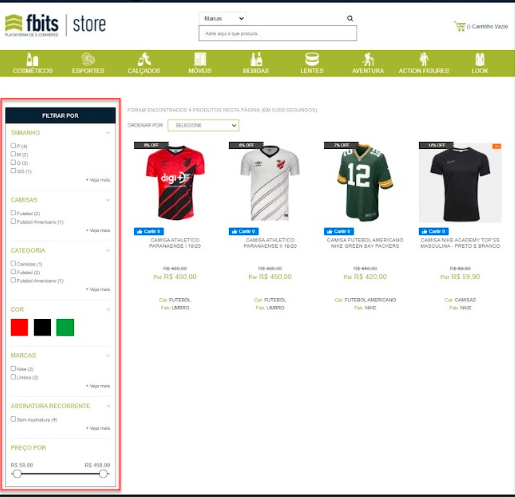Check the Umbro brand filter

(13, 377)
